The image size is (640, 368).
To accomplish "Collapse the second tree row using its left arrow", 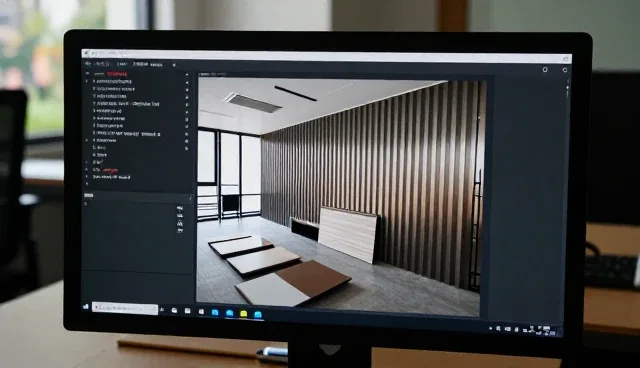I will 87,81.
